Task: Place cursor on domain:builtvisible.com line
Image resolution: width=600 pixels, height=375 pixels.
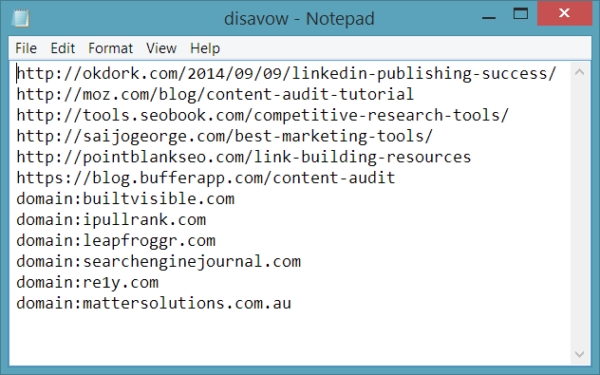Action: pos(126,199)
